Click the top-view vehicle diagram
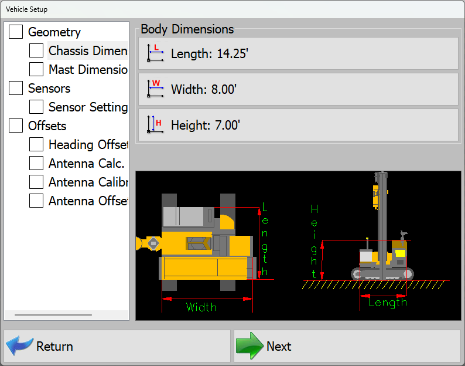Screen dimensions: 465x366 pyautogui.click(x=205, y=253)
